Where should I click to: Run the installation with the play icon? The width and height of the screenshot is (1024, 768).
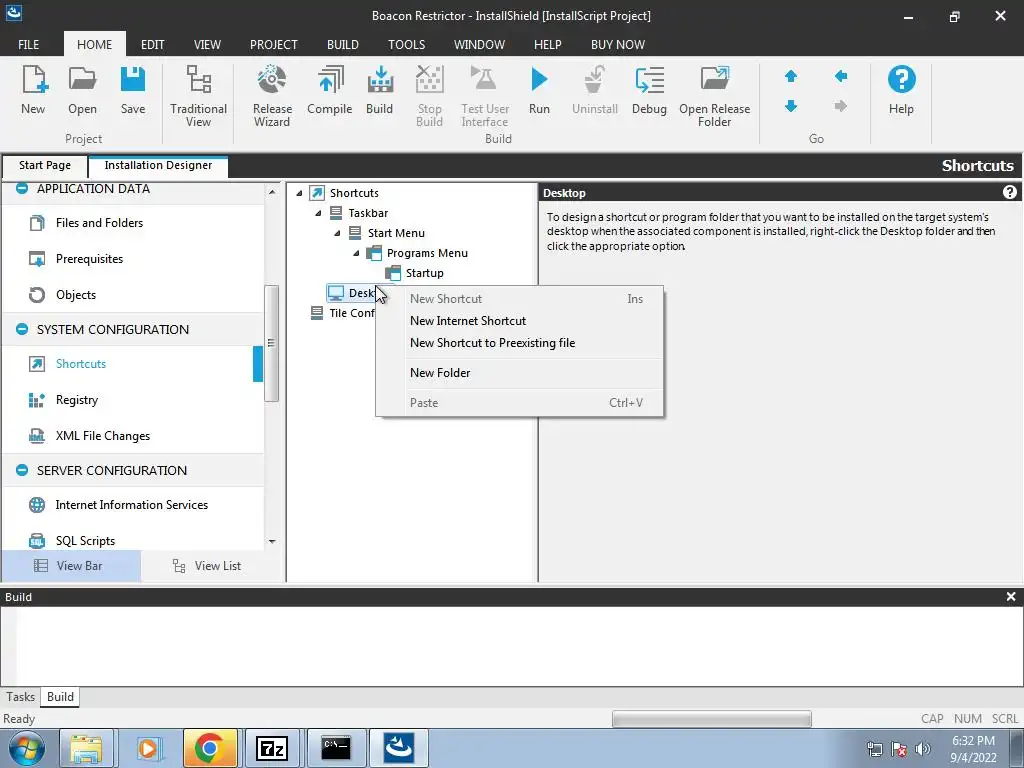click(x=539, y=90)
